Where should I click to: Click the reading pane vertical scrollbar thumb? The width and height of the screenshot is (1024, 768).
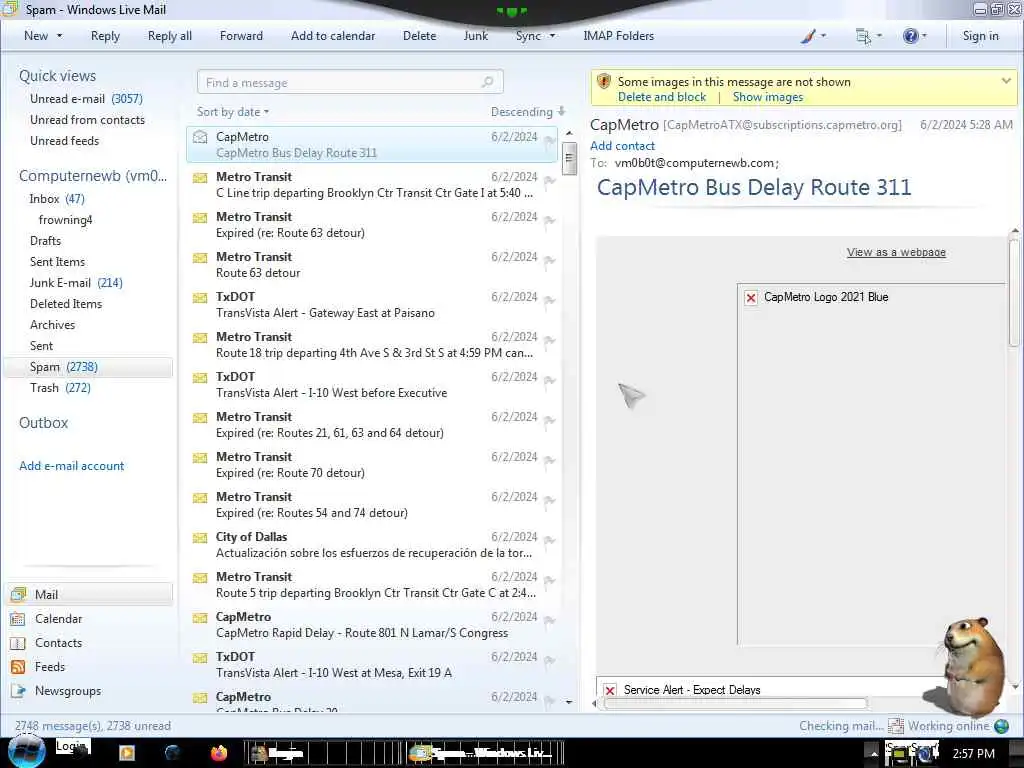pyautogui.click(x=1014, y=294)
